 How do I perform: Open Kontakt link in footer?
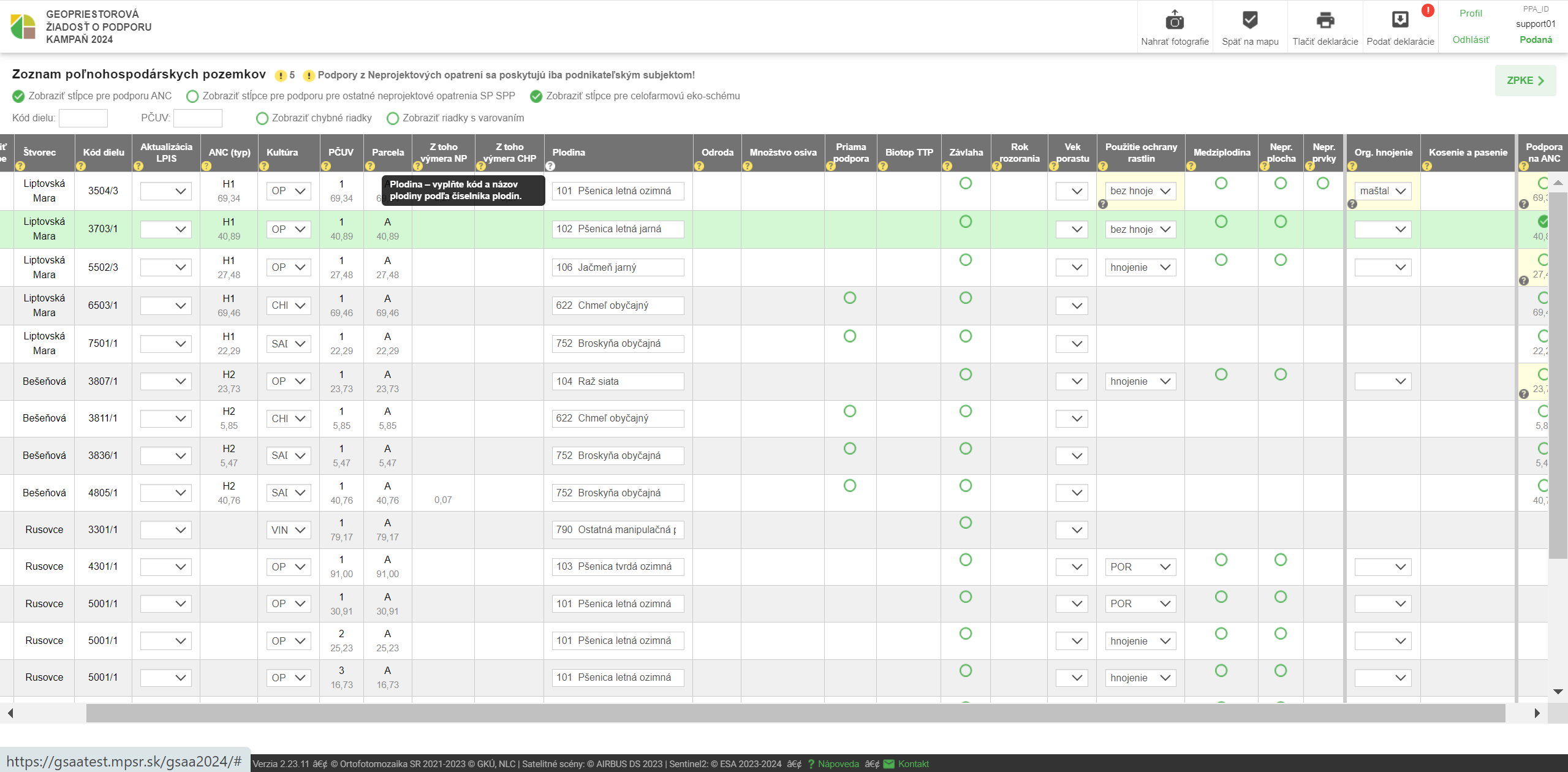[913, 764]
